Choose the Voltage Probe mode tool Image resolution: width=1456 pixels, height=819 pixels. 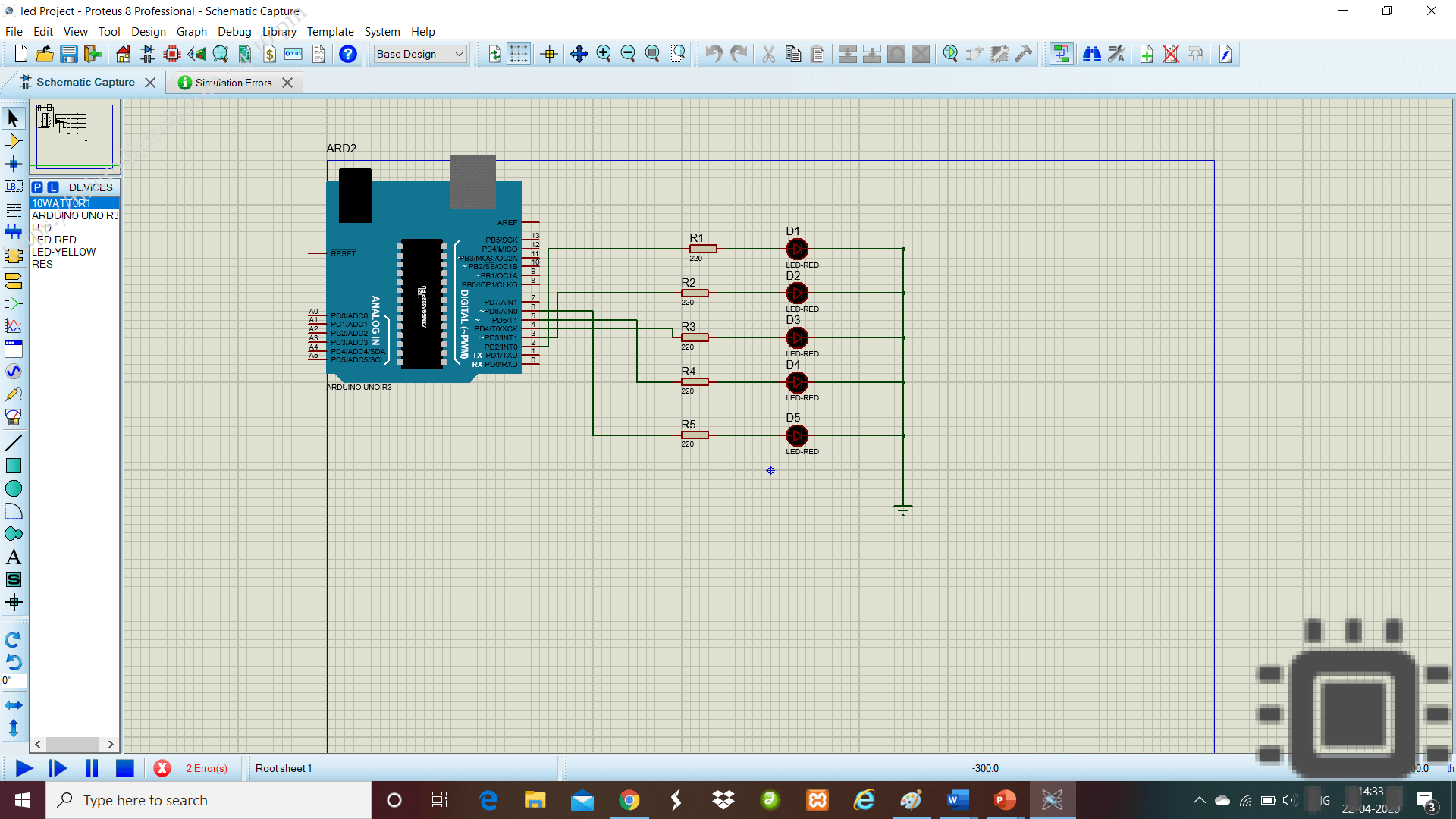[x=13, y=394]
